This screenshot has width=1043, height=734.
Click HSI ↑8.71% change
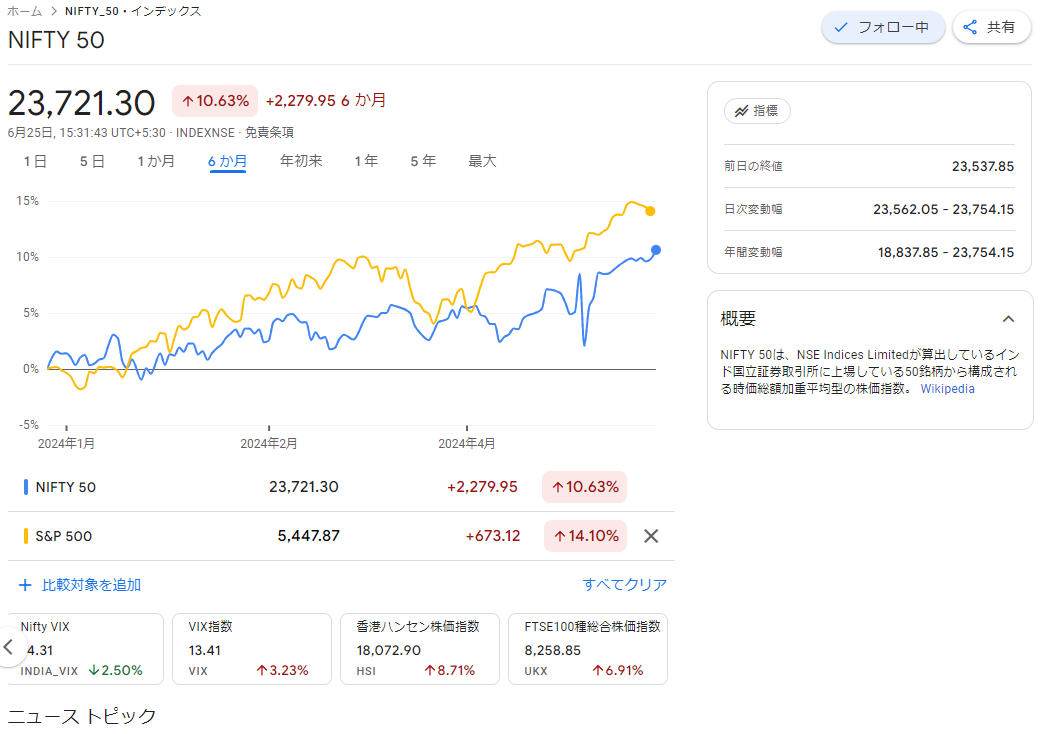click(x=450, y=671)
